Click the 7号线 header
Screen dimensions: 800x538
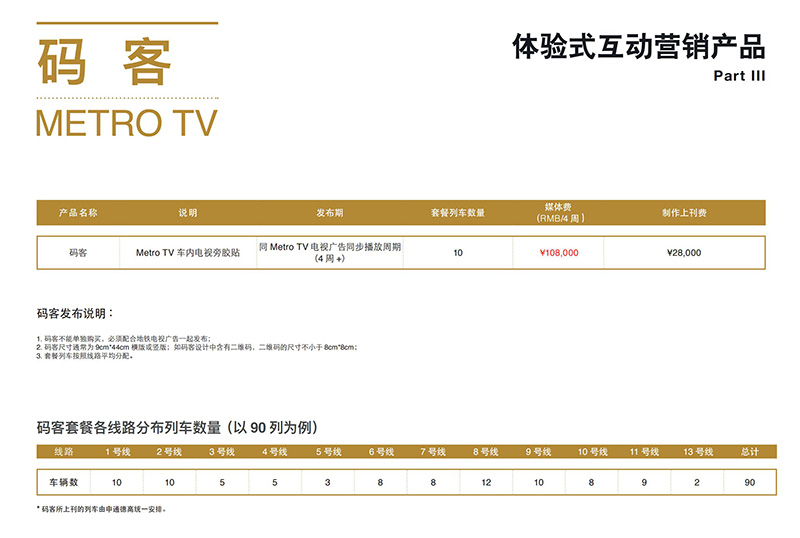pyautogui.click(x=433, y=452)
